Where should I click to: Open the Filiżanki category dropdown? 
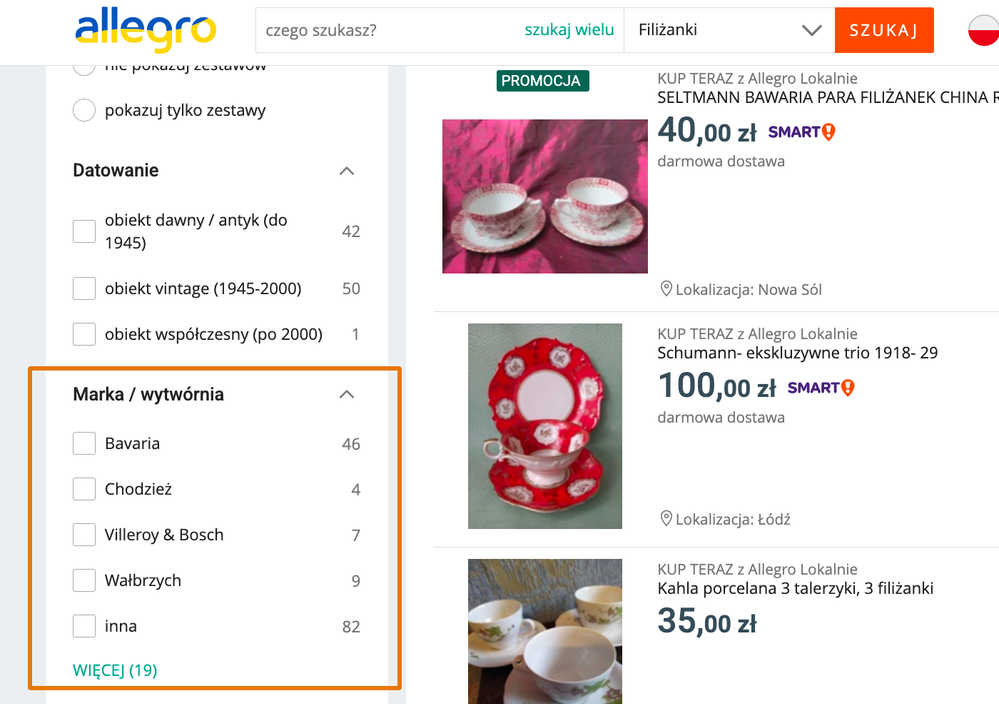coord(728,30)
